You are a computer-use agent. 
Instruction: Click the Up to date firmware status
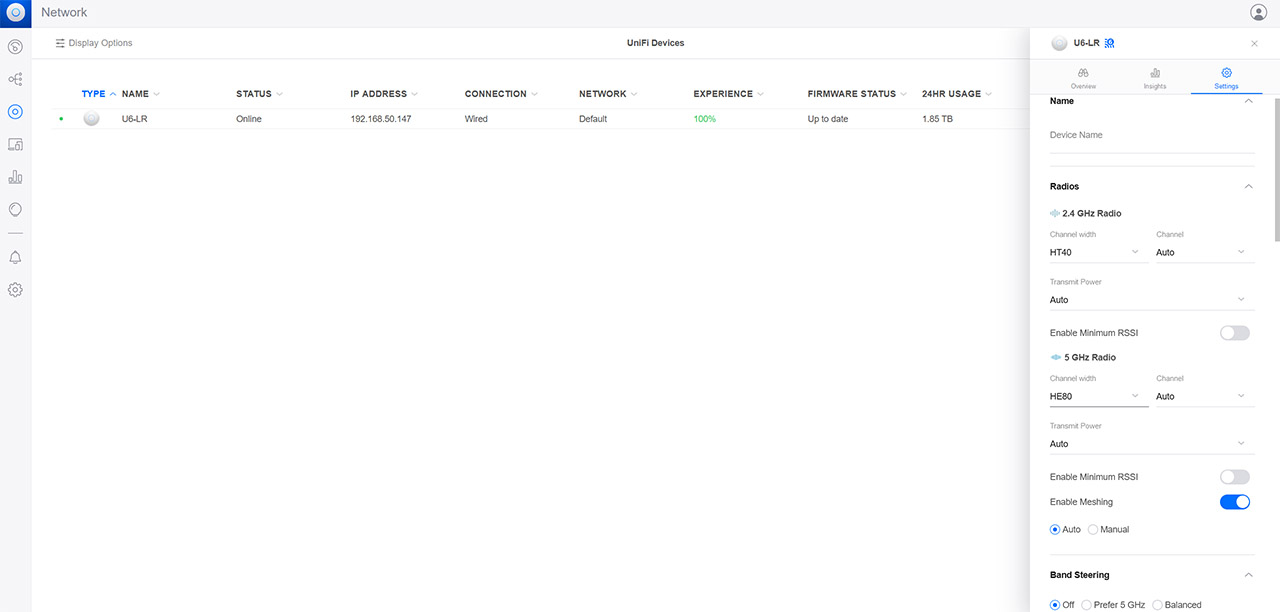pyautogui.click(x=828, y=119)
